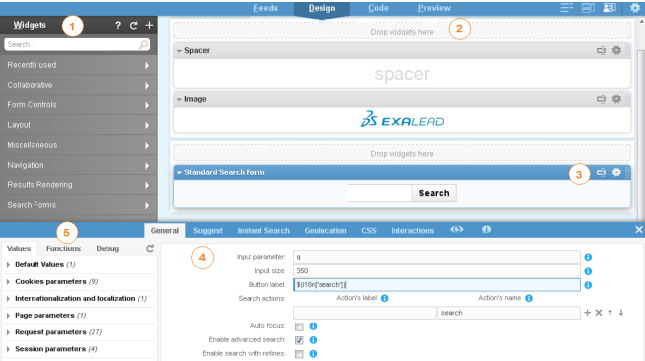645x361 pixels.
Task: Click preview icon on Standard Search Form header
Action: coord(601,173)
